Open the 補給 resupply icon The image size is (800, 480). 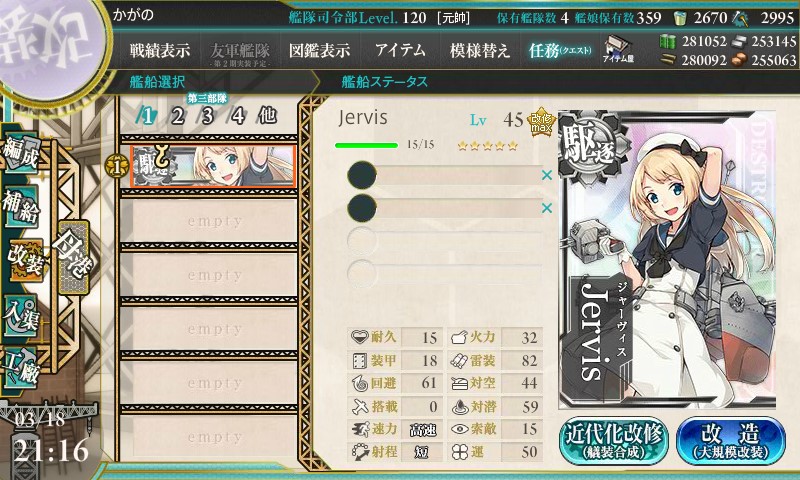(x=21, y=206)
